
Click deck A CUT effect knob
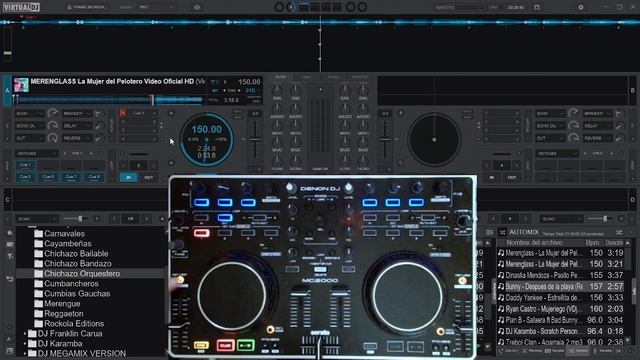[52, 138]
